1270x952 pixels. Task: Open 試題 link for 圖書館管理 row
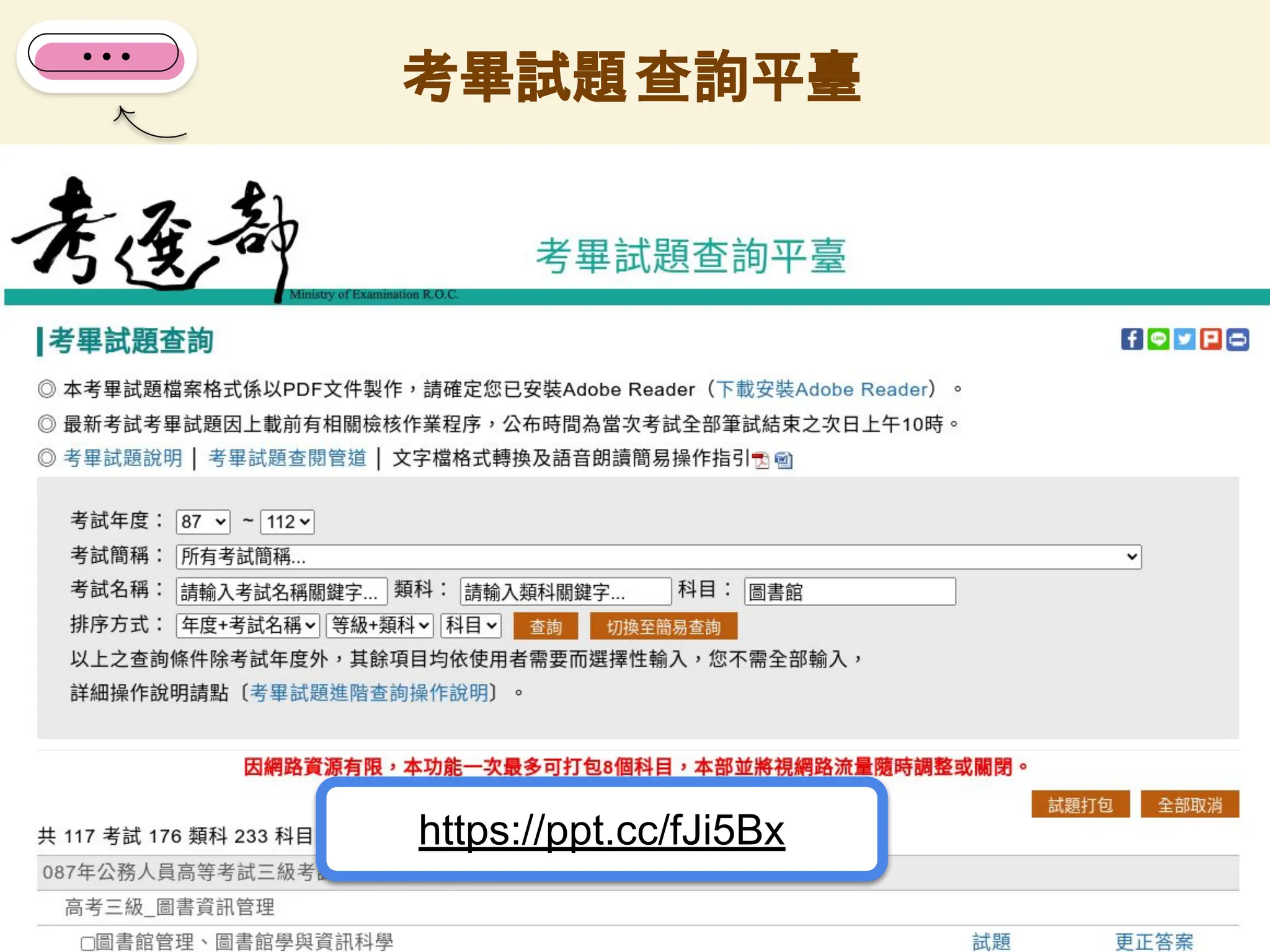pyautogui.click(x=992, y=942)
